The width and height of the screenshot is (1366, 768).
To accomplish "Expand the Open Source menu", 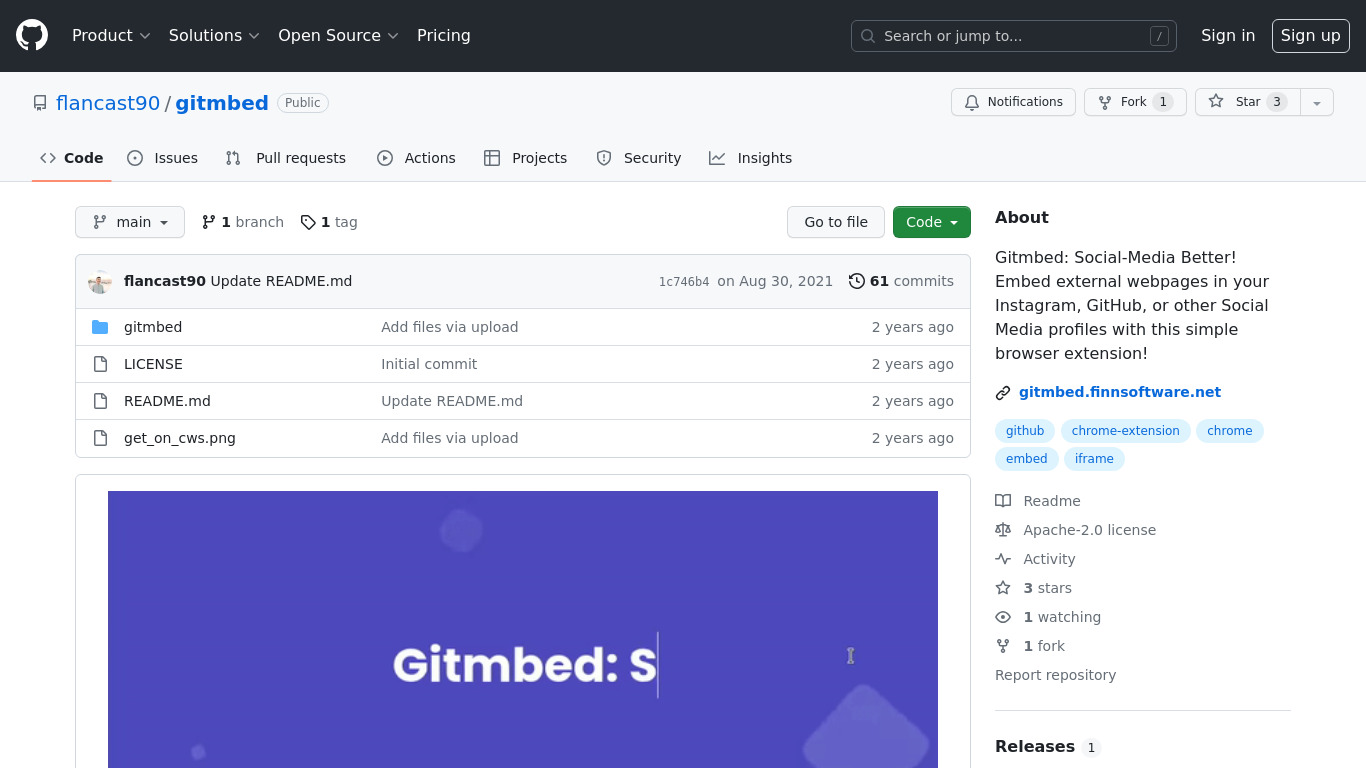I will tap(338, 36).
